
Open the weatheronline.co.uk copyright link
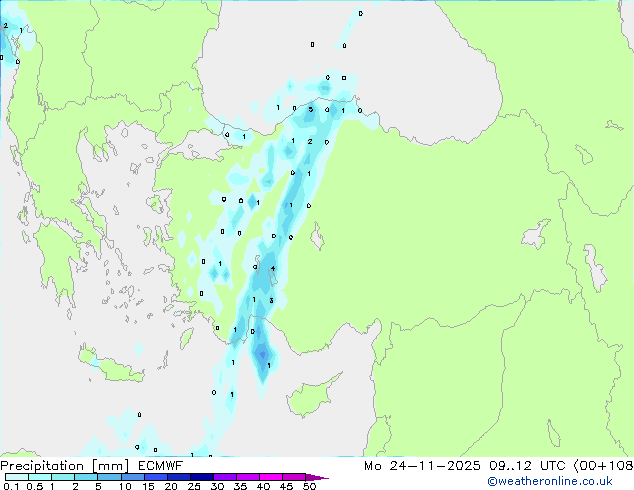[549, 481]
